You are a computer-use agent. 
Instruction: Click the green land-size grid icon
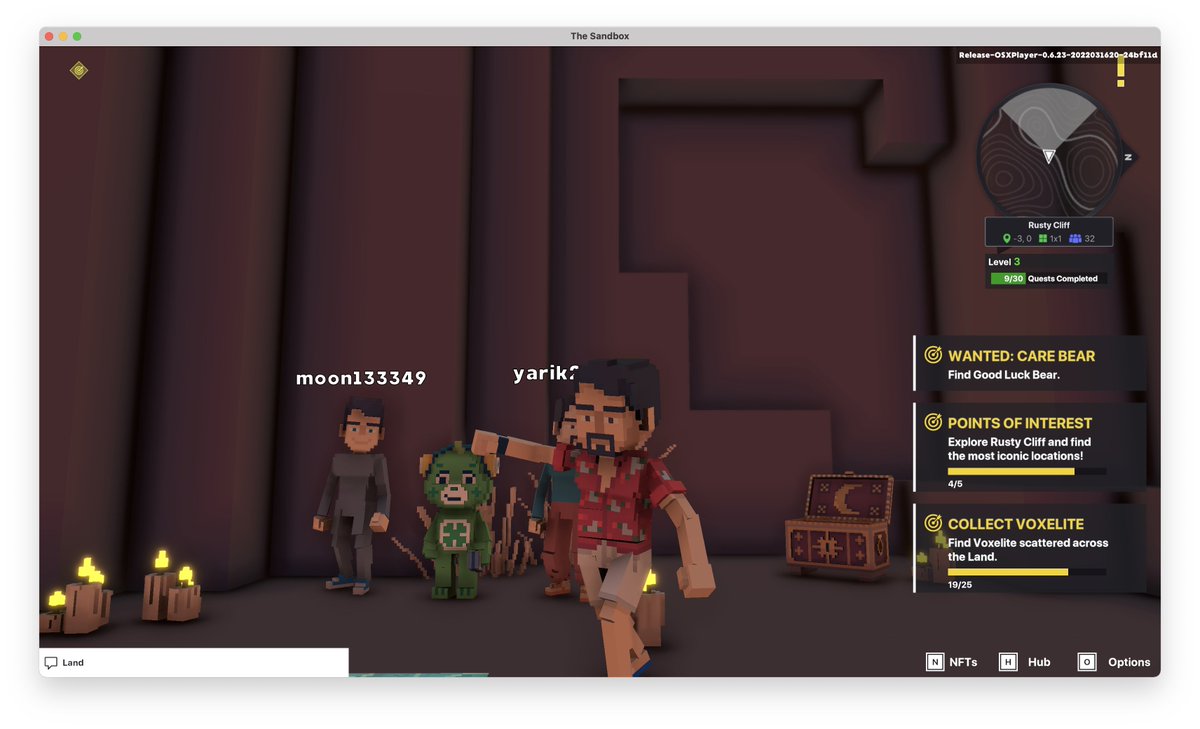click(1043, 239)
